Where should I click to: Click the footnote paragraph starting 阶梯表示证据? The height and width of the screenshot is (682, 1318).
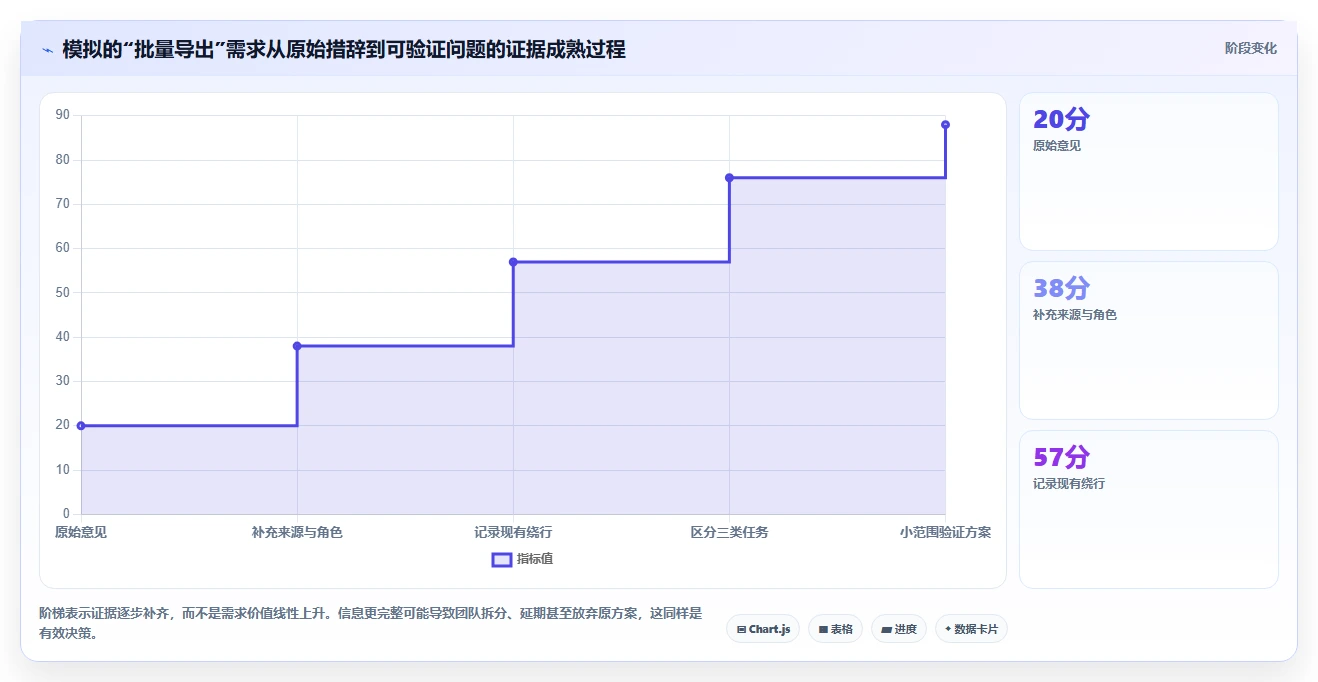[x=370, y=623]
